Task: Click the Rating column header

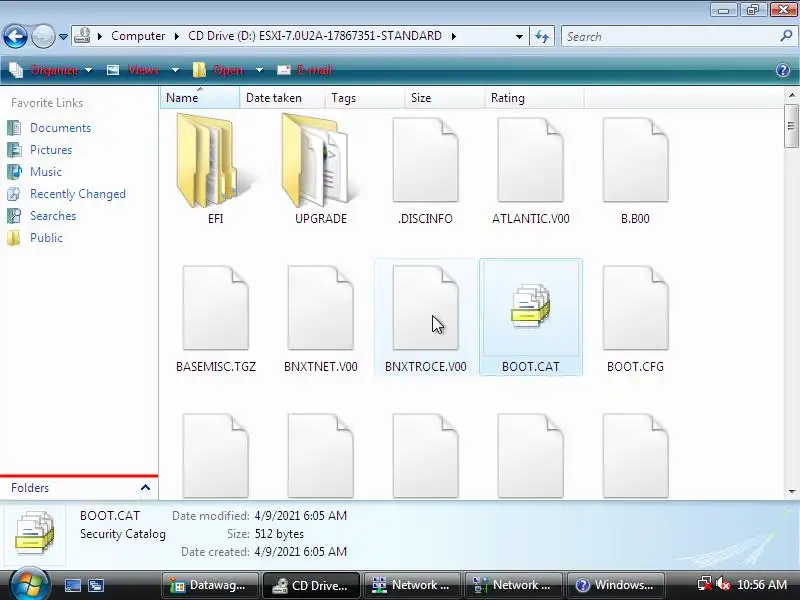Action: (534, 97)
